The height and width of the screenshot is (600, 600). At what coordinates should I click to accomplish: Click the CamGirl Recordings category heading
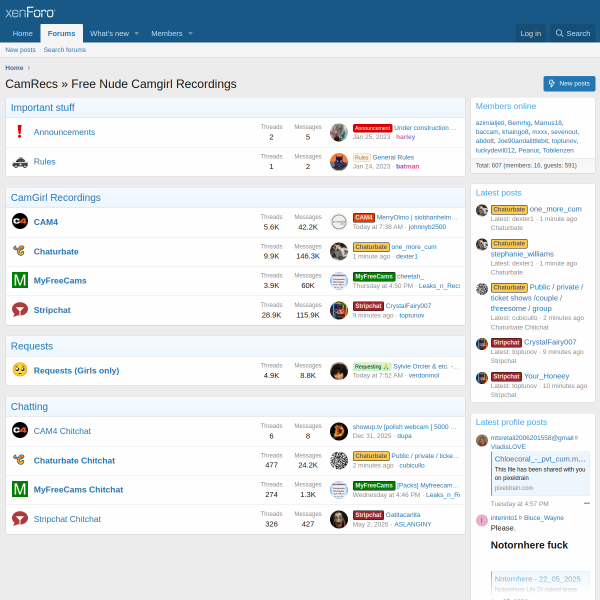pos(55,197)
